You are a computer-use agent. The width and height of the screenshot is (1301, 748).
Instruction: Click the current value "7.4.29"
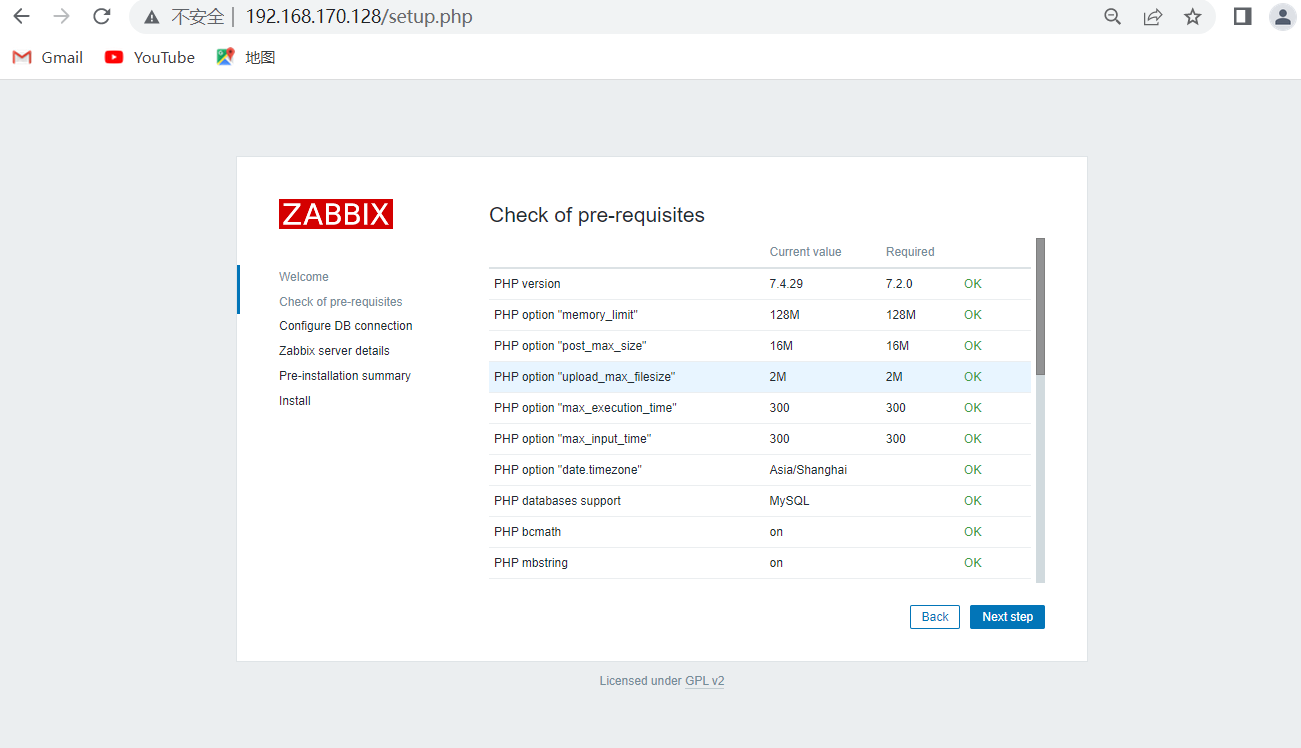pos(786,284)
